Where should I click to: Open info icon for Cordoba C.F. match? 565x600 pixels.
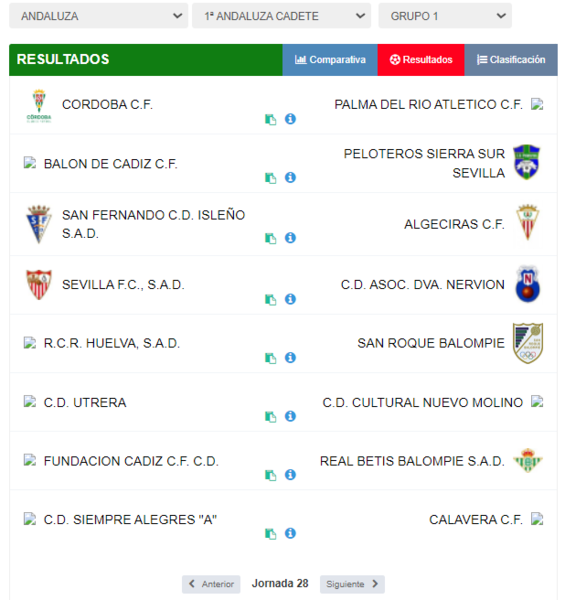290,119
